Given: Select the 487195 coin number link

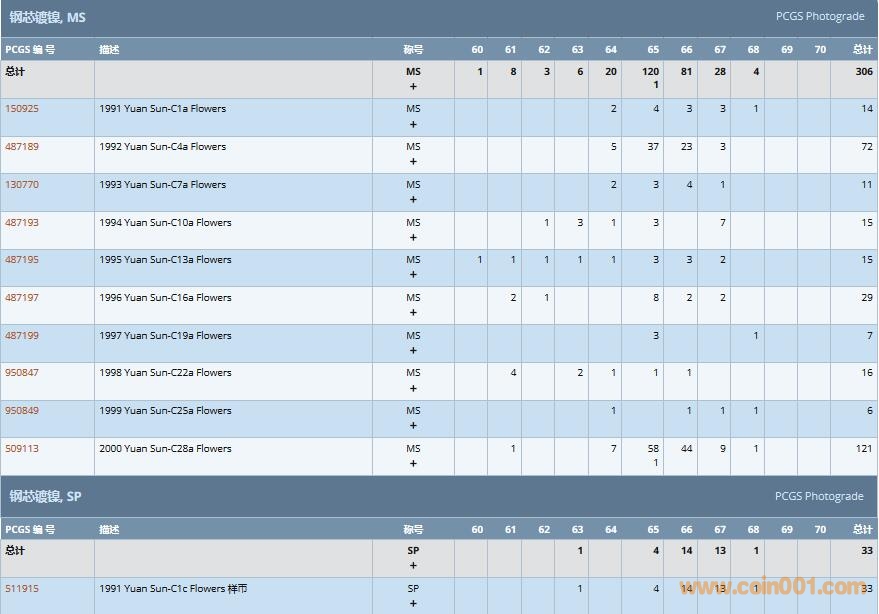Looking at the screenshot, I should click(22, 260).
